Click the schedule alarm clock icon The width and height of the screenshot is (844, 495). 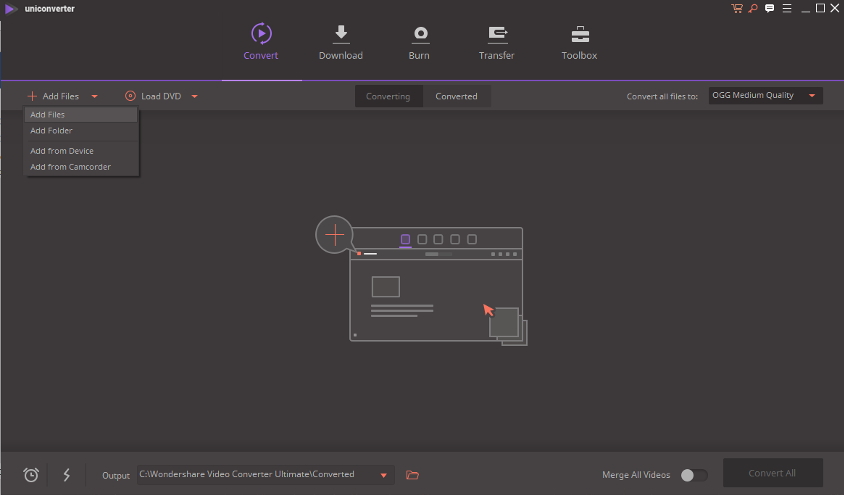pos(31,475)
